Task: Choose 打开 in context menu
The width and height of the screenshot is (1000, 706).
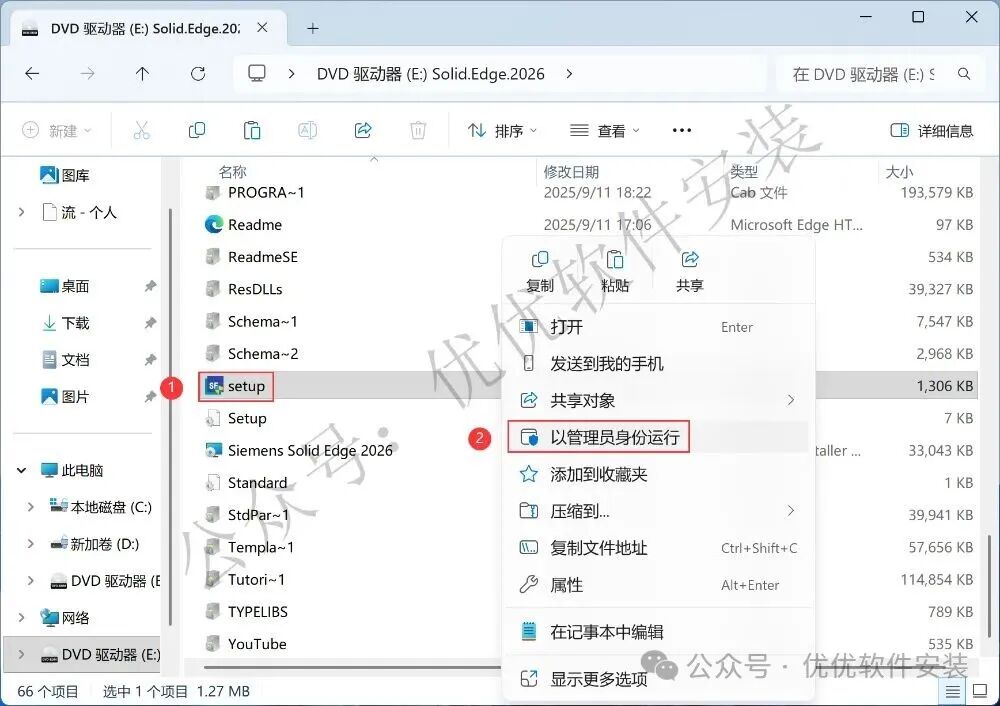Action: coord(658,327)
